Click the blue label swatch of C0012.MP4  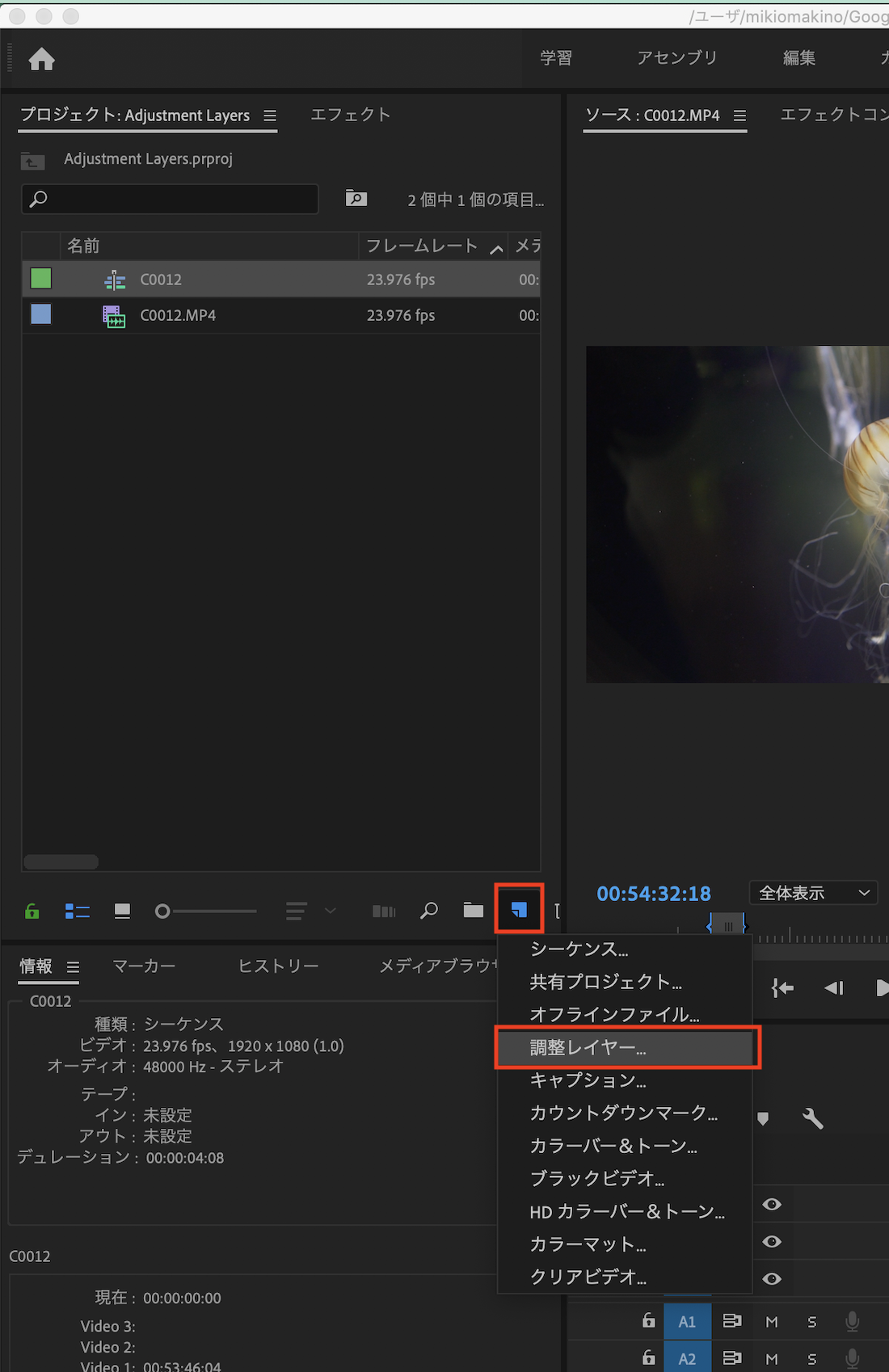click(41, 314)
